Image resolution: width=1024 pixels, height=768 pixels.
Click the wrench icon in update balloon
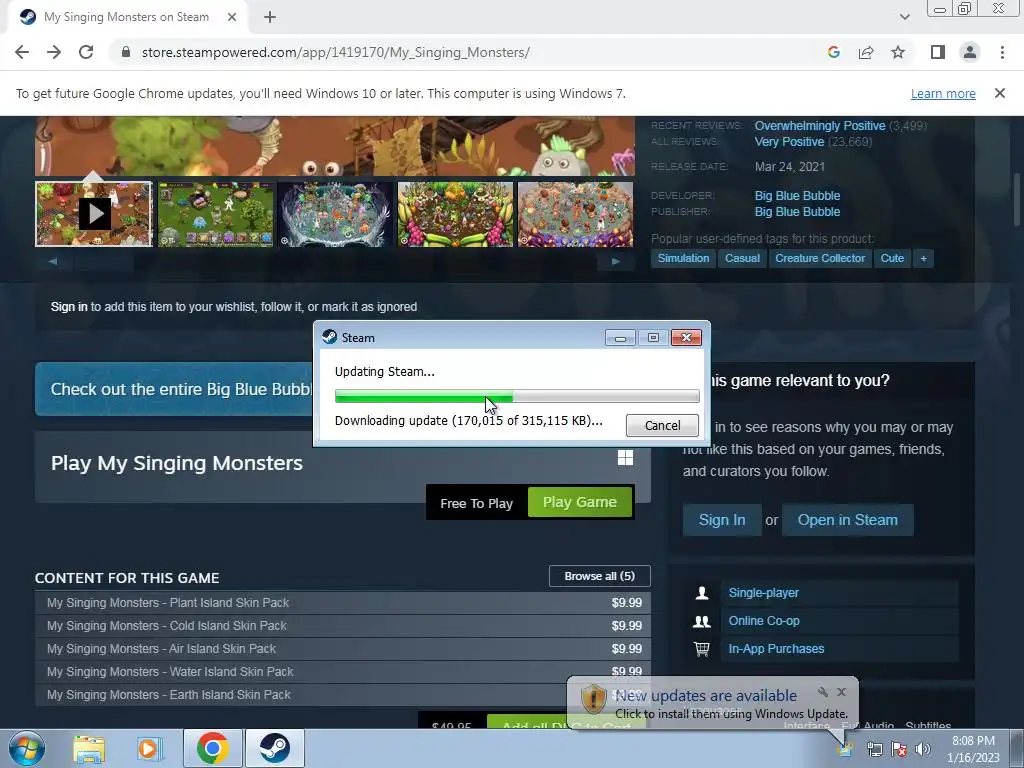pos(823,692)
